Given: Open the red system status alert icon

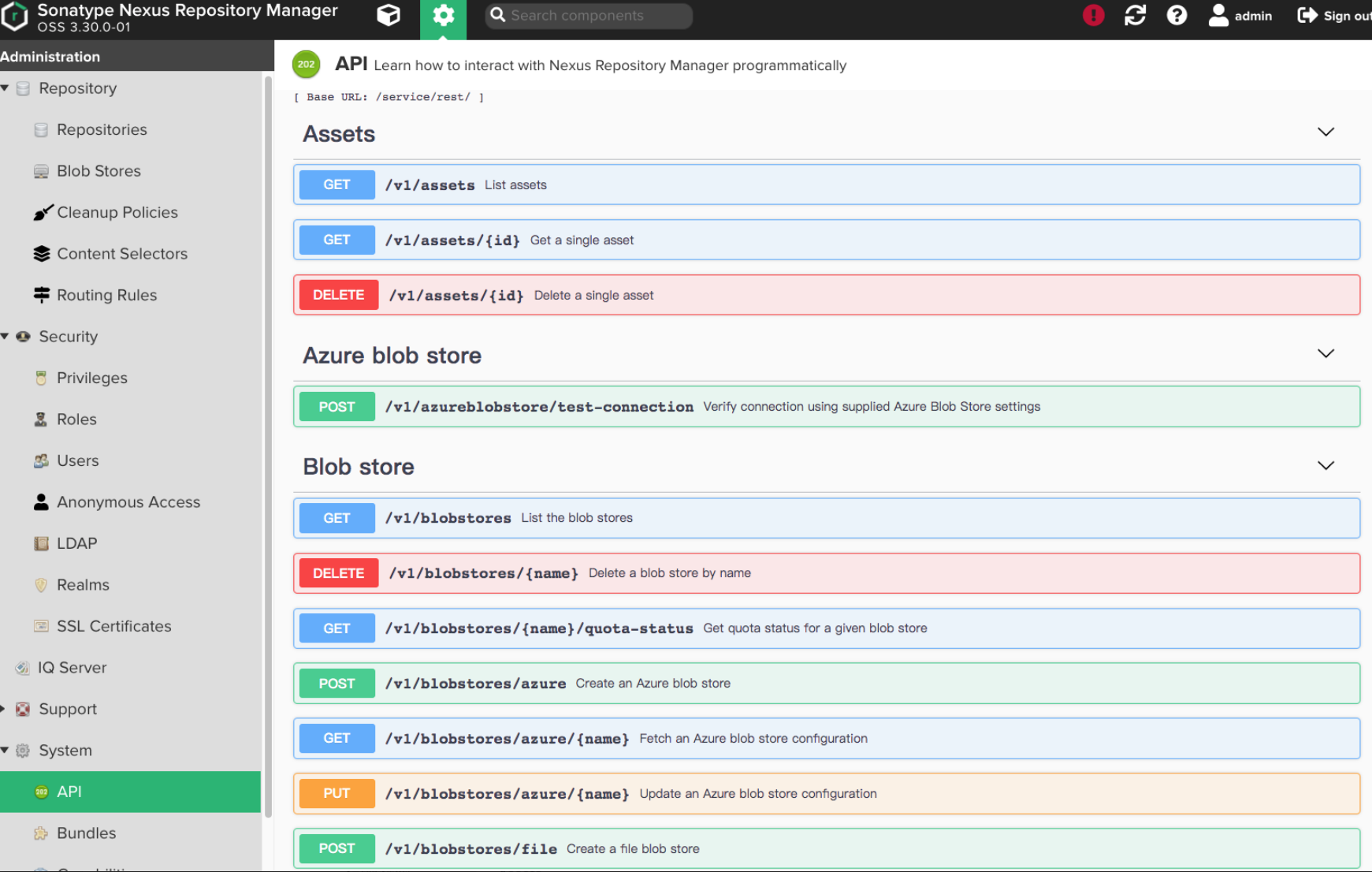Looking at the screenshot, I should 1093,16.
